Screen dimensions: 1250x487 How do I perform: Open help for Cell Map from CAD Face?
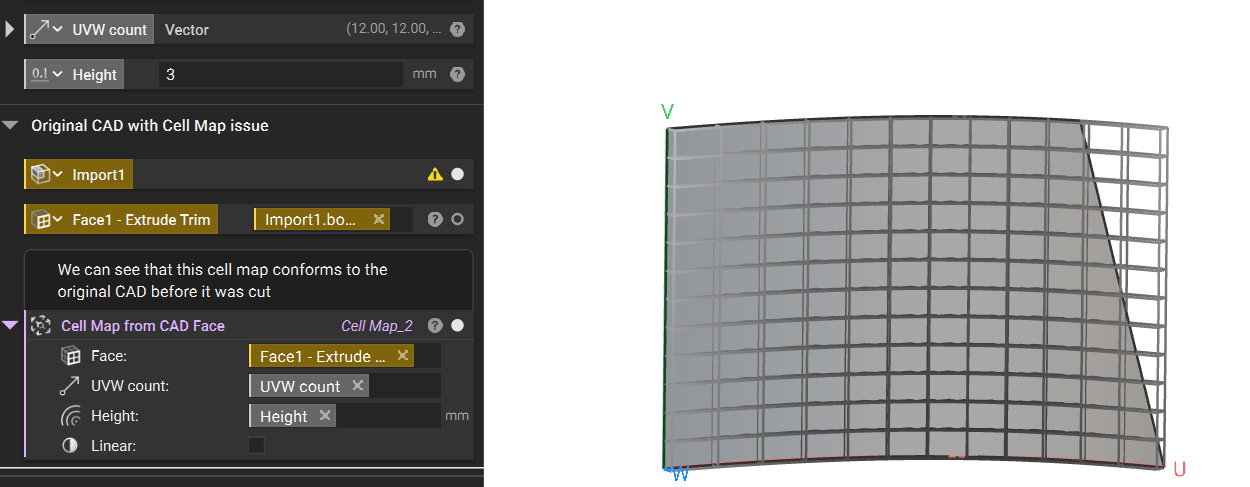pos(435,325)
